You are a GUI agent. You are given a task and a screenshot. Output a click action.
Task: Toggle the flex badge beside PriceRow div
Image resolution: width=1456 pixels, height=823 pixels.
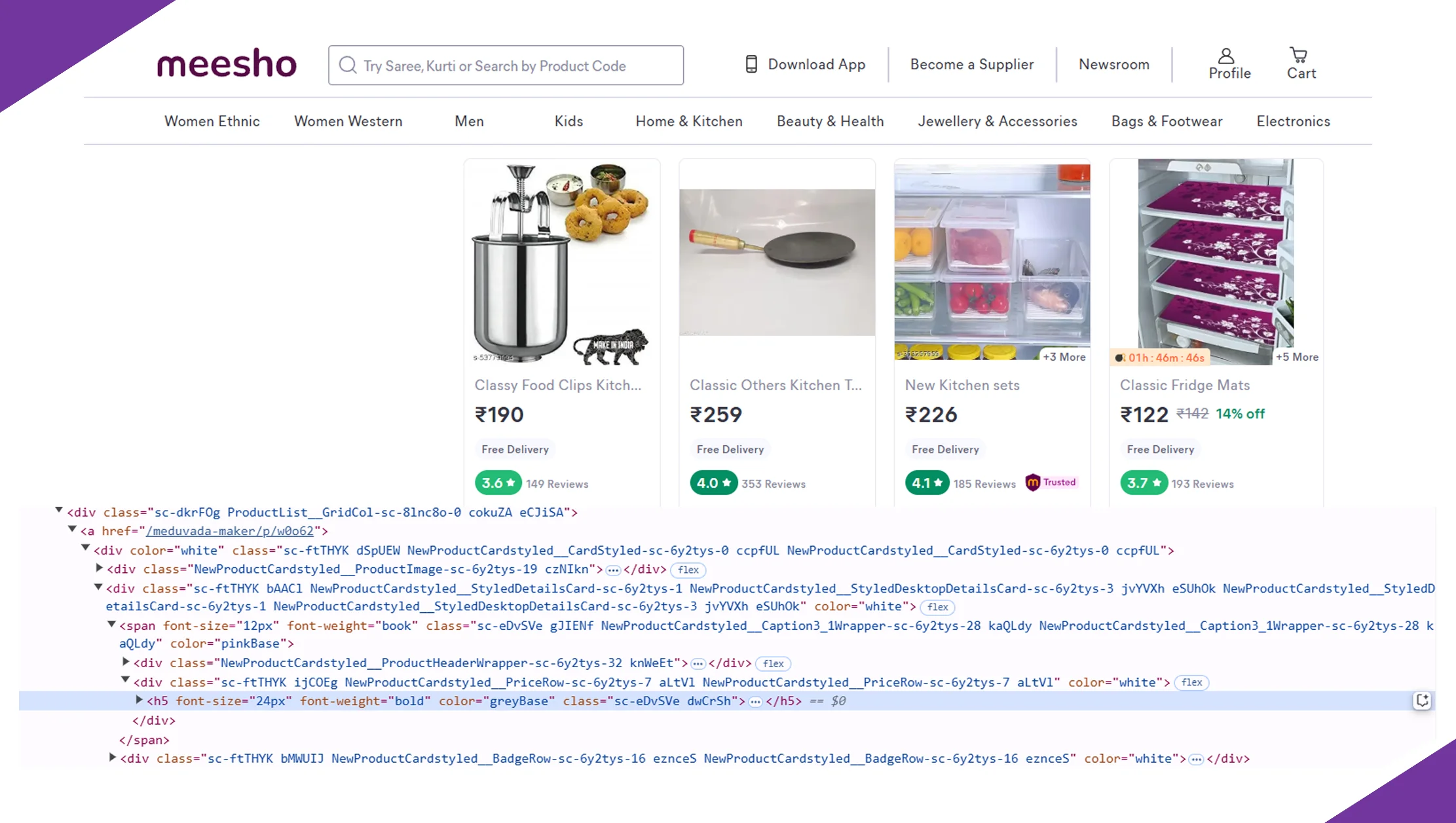tap(1191, 682)
